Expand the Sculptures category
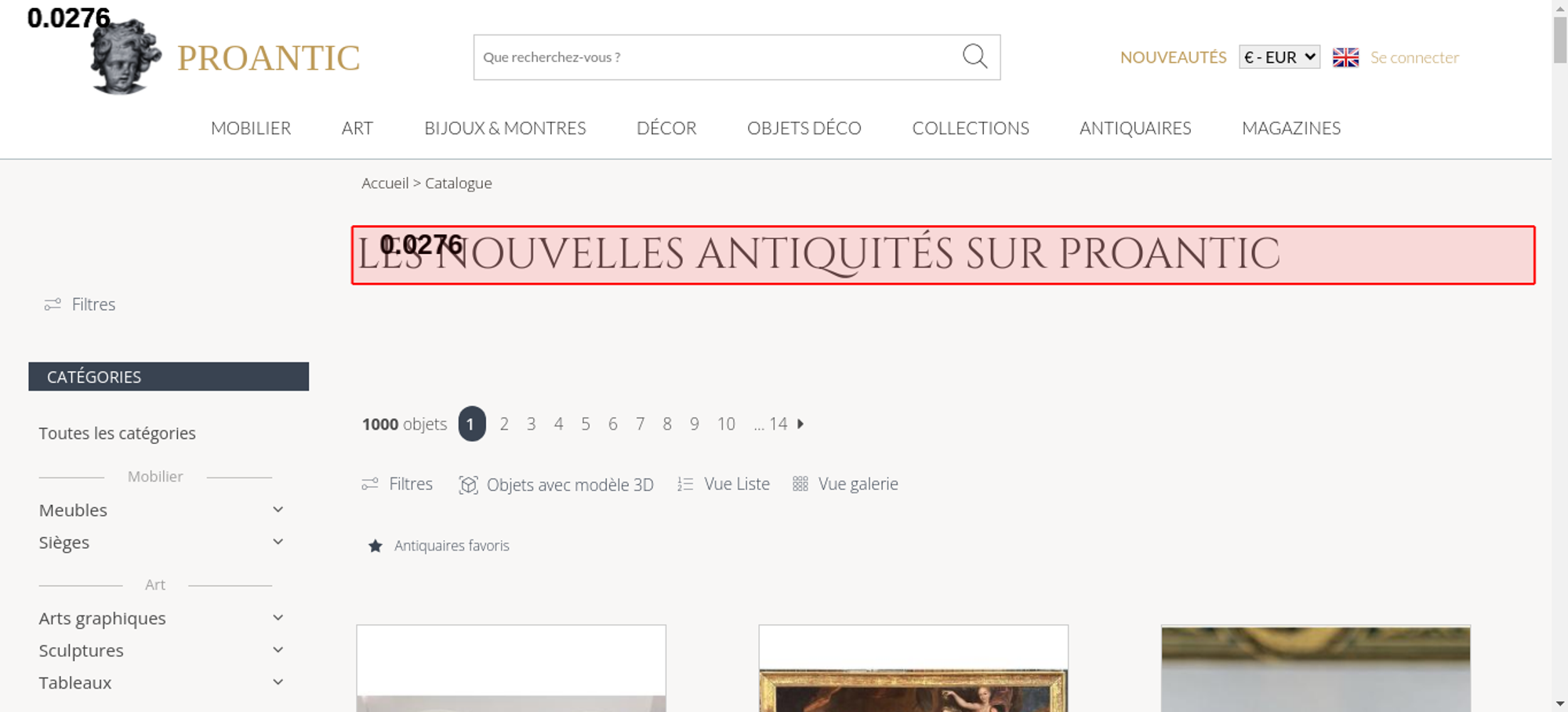Image resolution: width=1568 pixels, height=712 pixels. pyautogui.click(x=278, y=650)
